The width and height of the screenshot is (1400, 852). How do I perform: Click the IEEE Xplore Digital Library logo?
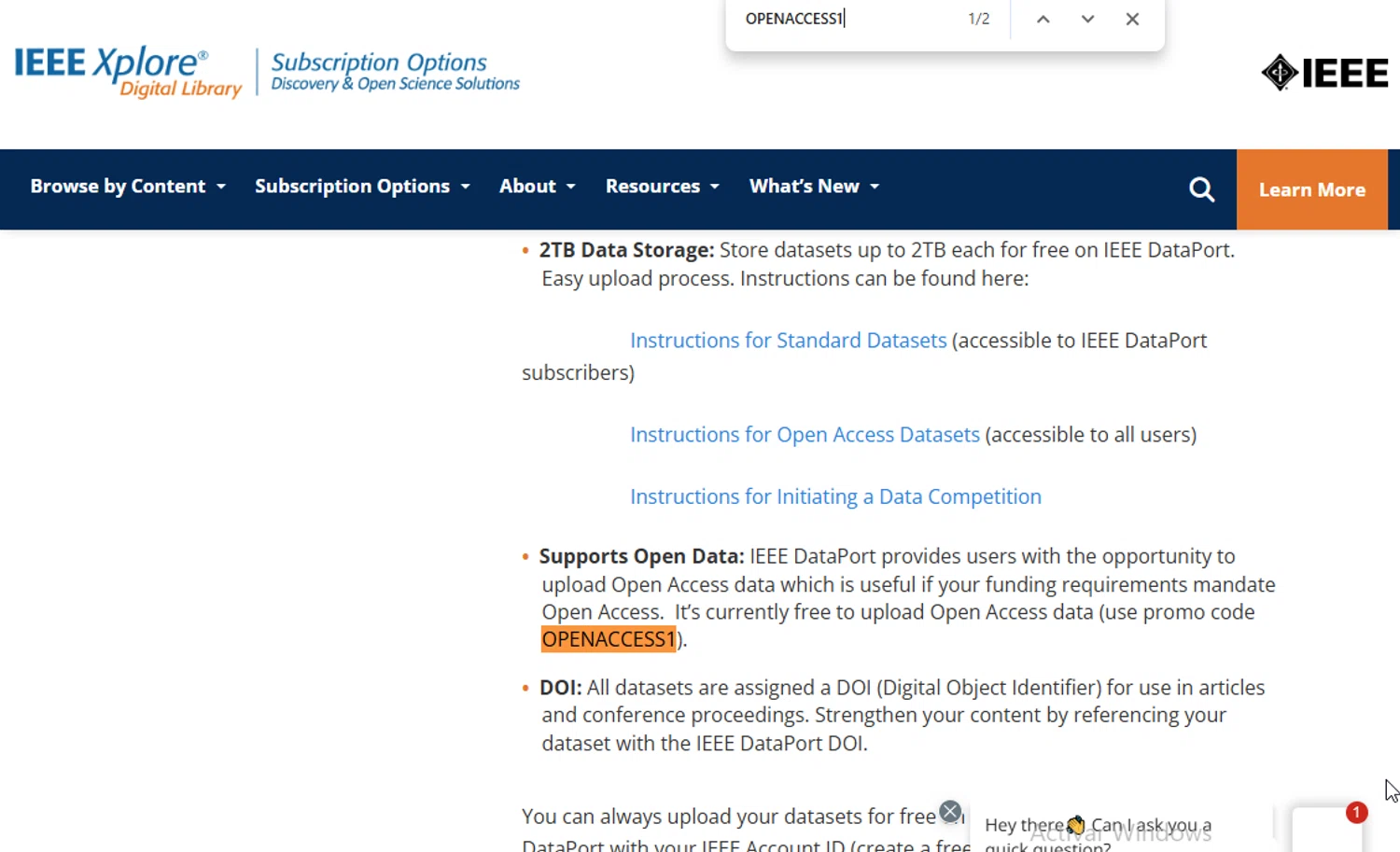128,72
